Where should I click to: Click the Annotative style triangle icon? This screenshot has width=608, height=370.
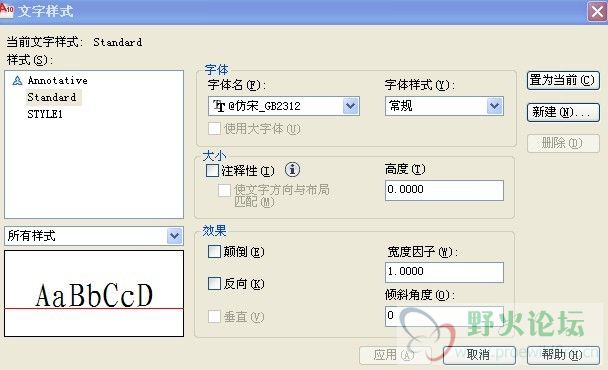pos(17,80)
